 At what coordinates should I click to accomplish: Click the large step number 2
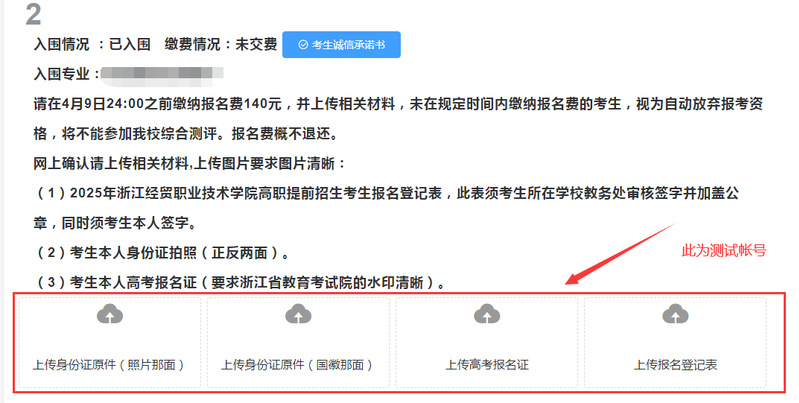coord(33,14)
